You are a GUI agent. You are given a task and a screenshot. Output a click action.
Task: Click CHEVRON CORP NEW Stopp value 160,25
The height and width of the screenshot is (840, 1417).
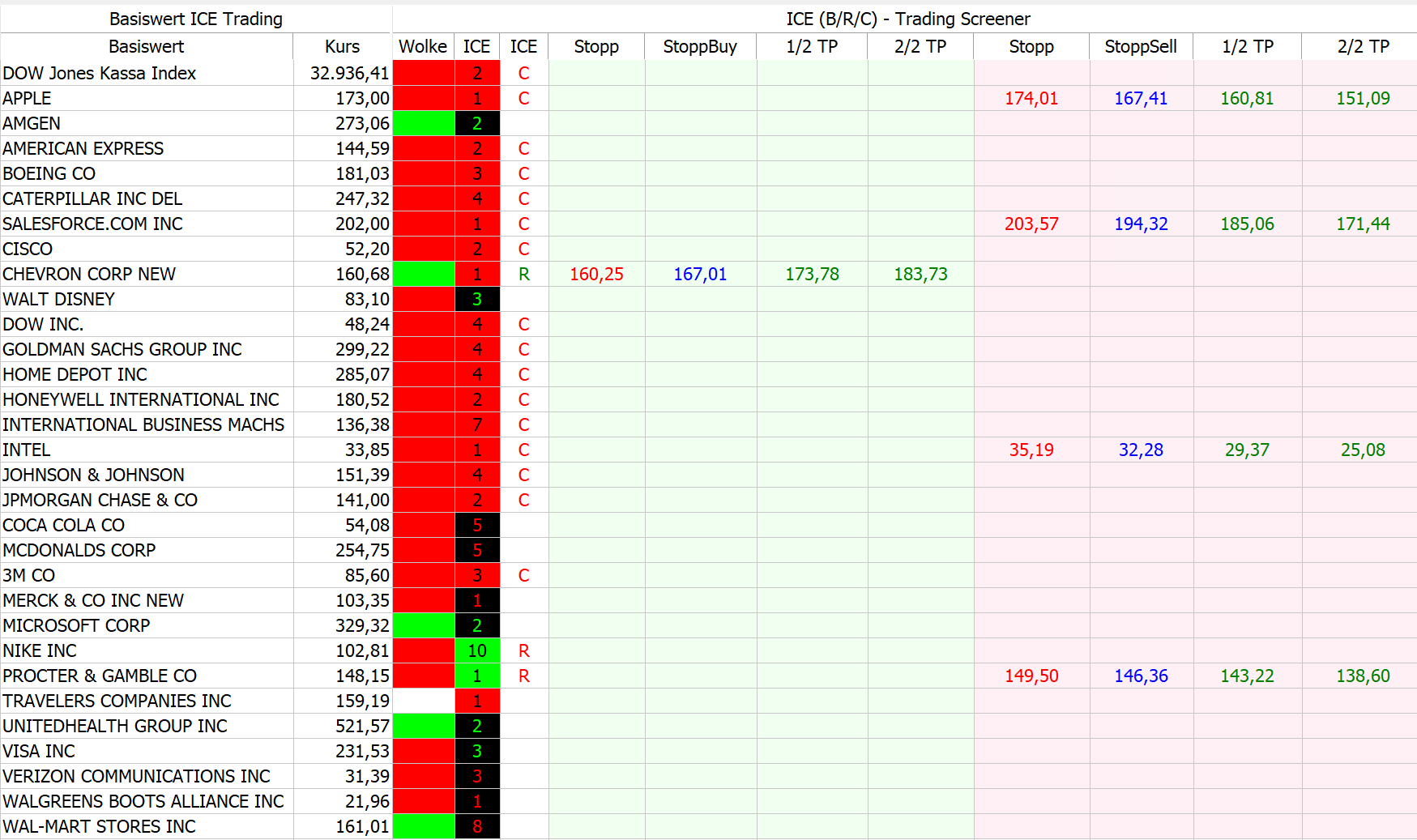point(596,274)
